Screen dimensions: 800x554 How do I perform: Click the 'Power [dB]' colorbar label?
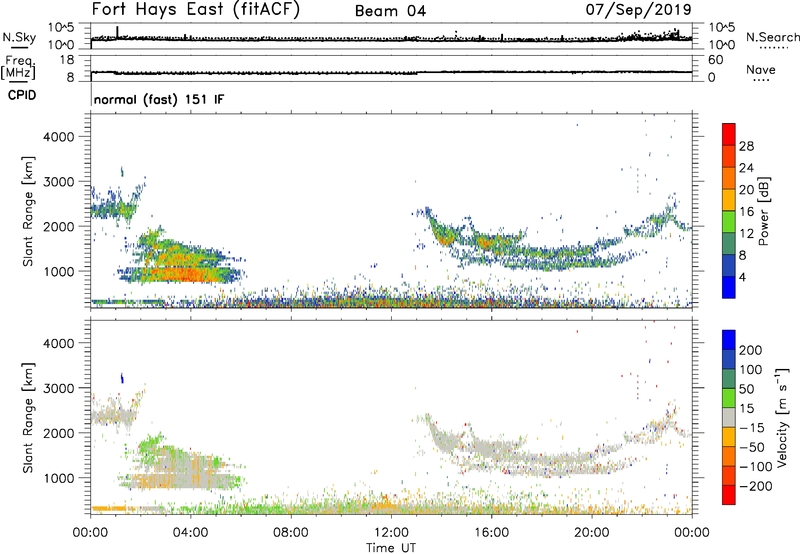click(x=763, y=211)
